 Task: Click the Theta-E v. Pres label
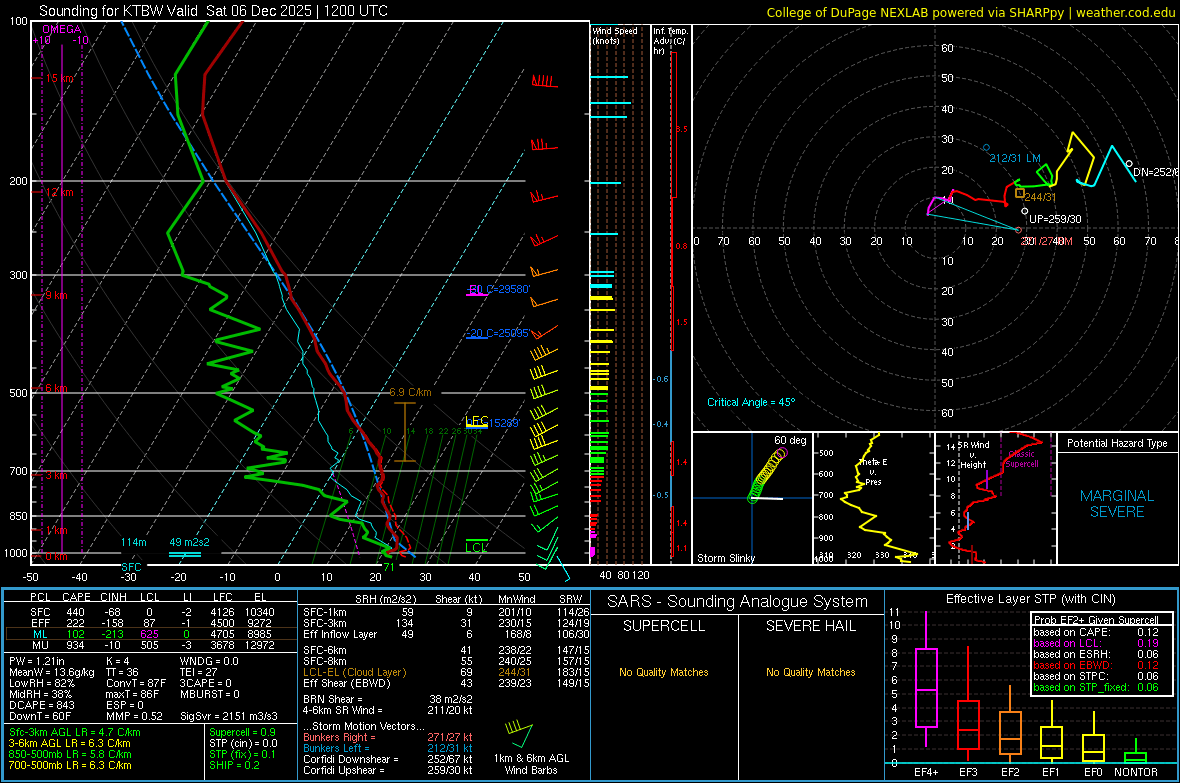[x=873, y=471]
